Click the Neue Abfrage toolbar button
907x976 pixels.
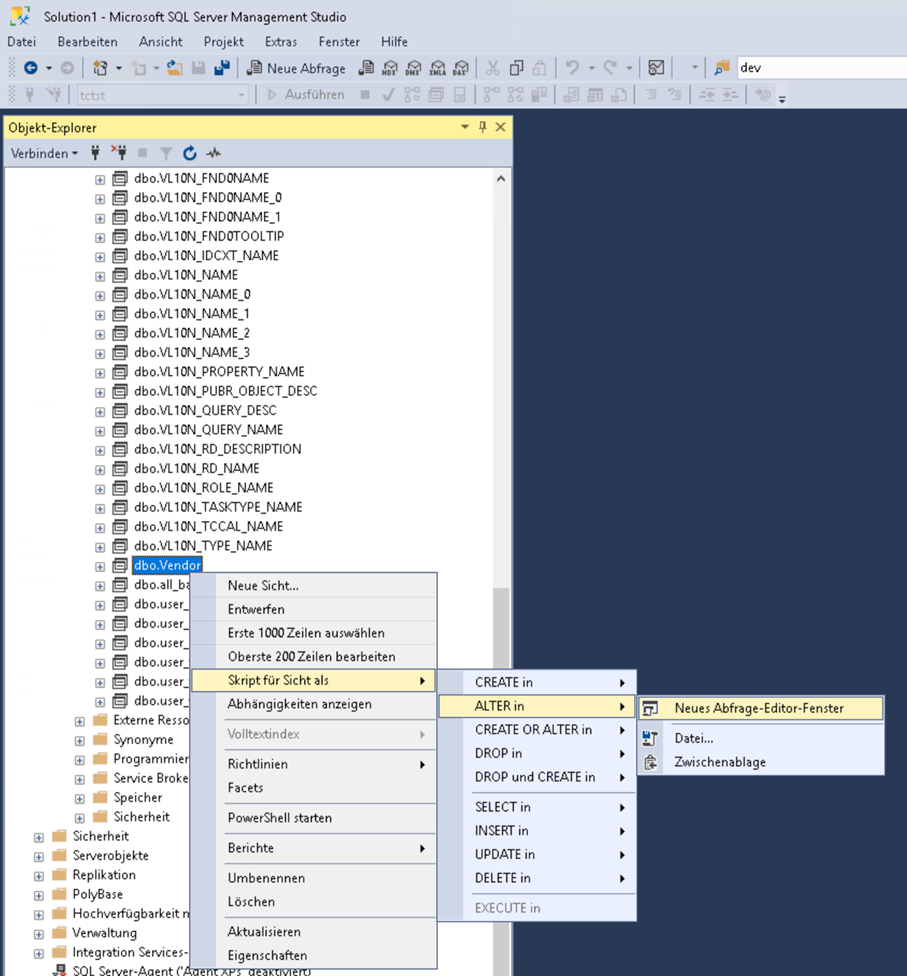click(296, 68)
